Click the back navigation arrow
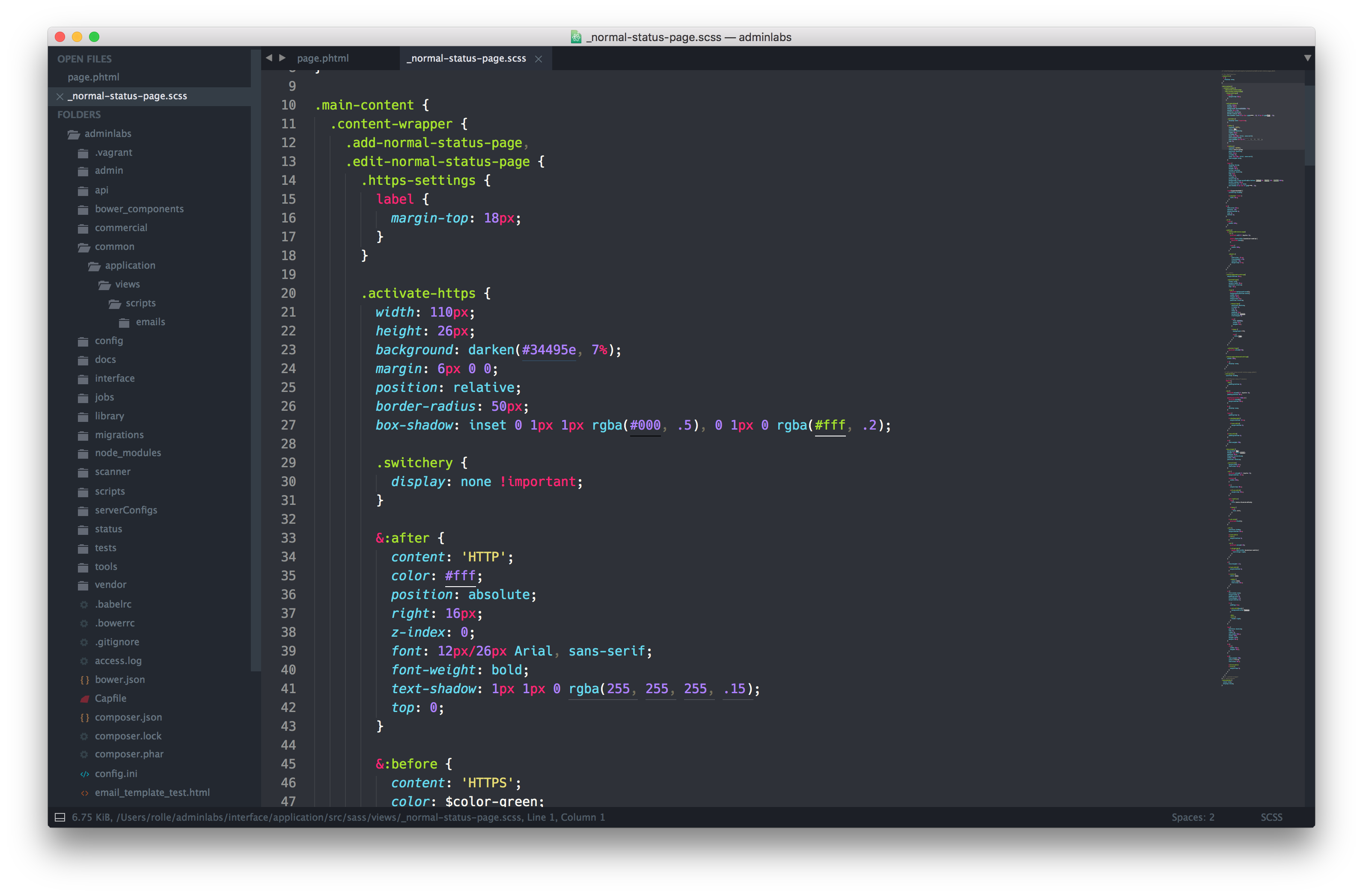 point(269,57)
